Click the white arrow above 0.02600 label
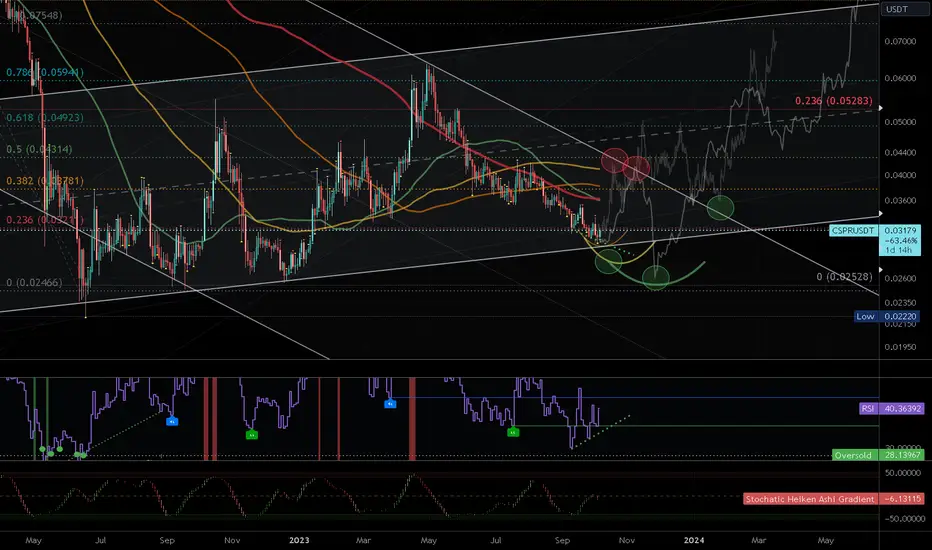932x550 pixels. coord(880,269)
